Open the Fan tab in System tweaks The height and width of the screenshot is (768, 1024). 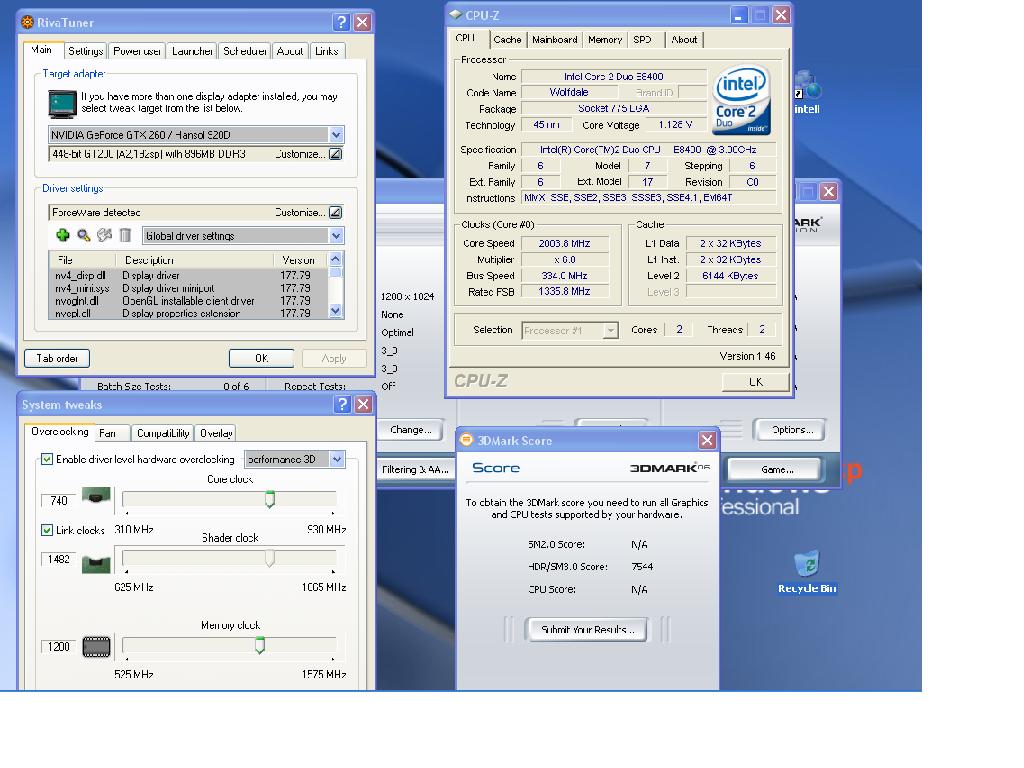point(108,433)
